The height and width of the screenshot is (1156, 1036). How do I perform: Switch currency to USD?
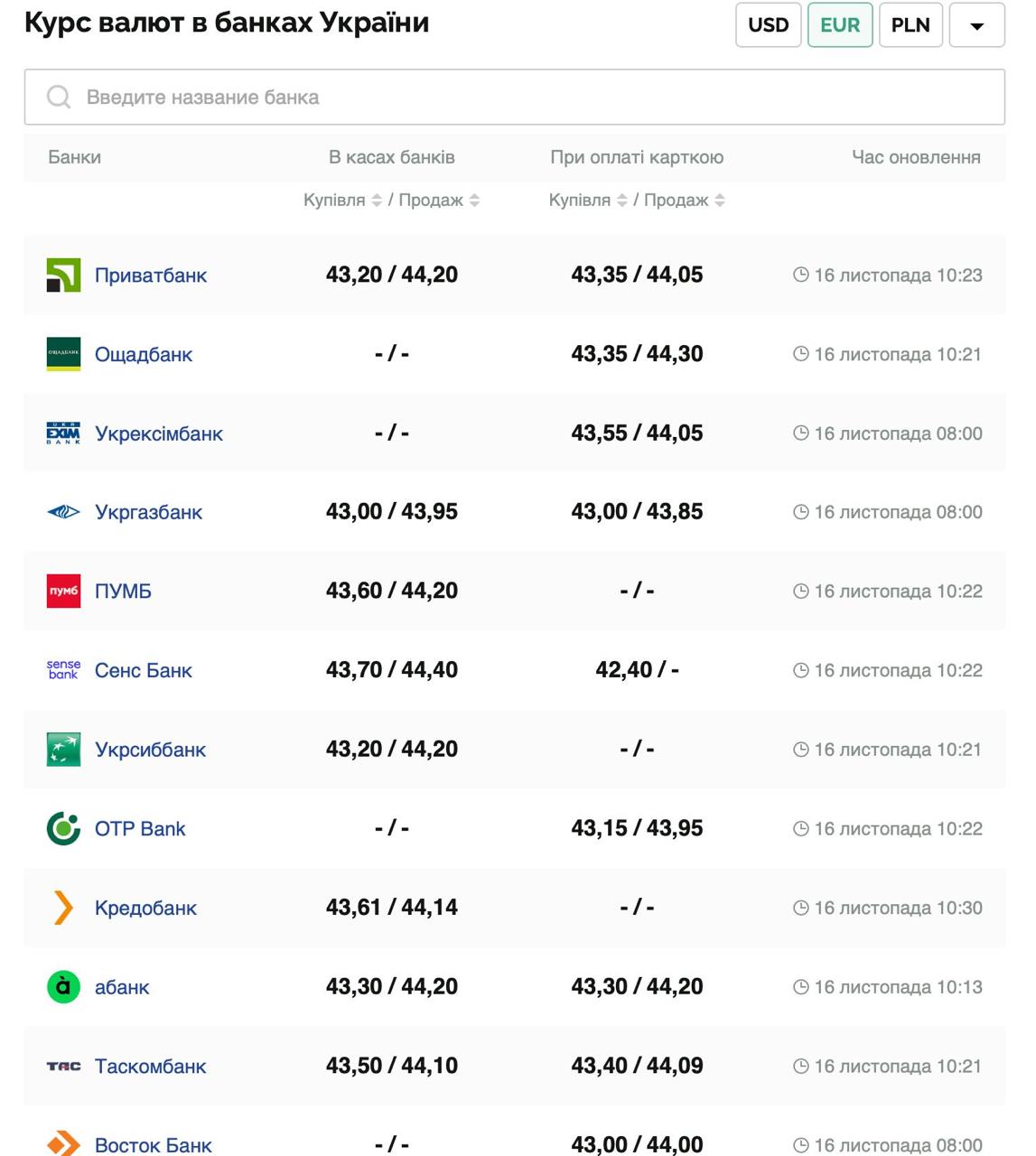[x=768, y=25]
